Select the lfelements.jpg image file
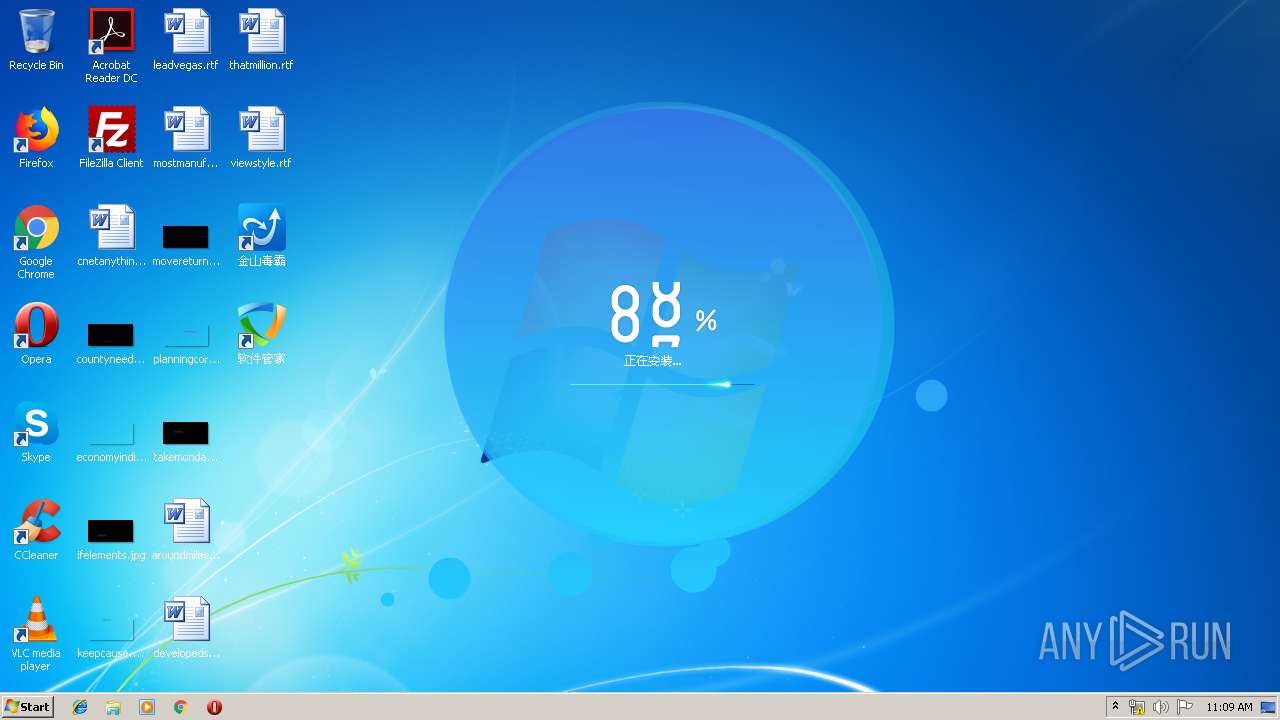The width and height of the screenshot is (1280, 720). (x=111, y=538)
